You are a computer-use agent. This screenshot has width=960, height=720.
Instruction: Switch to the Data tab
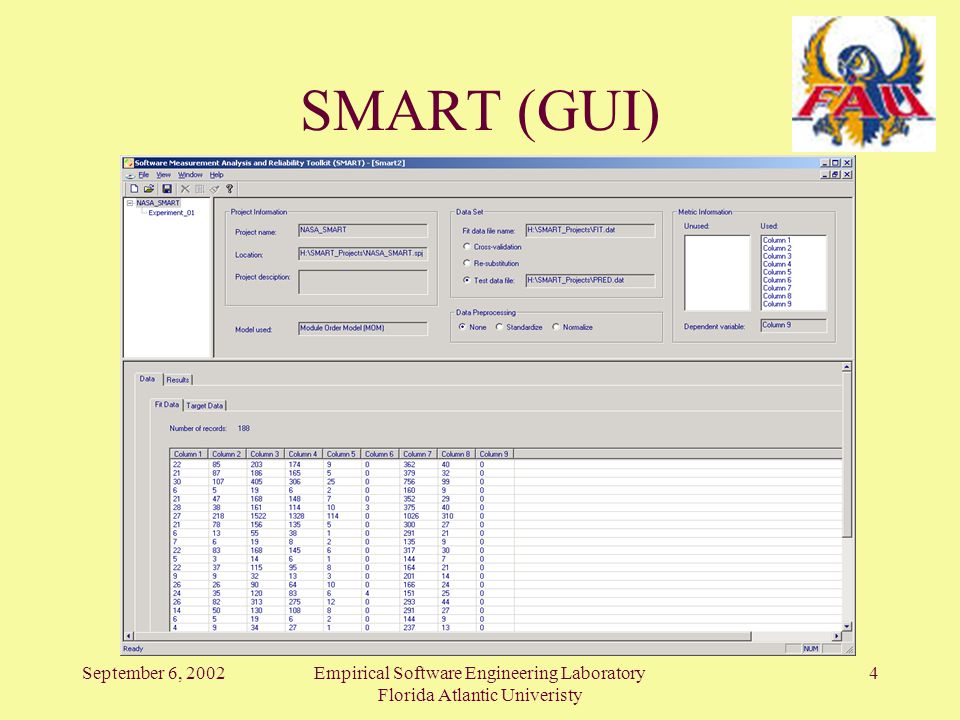pyautogui.click(x=148, y=379)
